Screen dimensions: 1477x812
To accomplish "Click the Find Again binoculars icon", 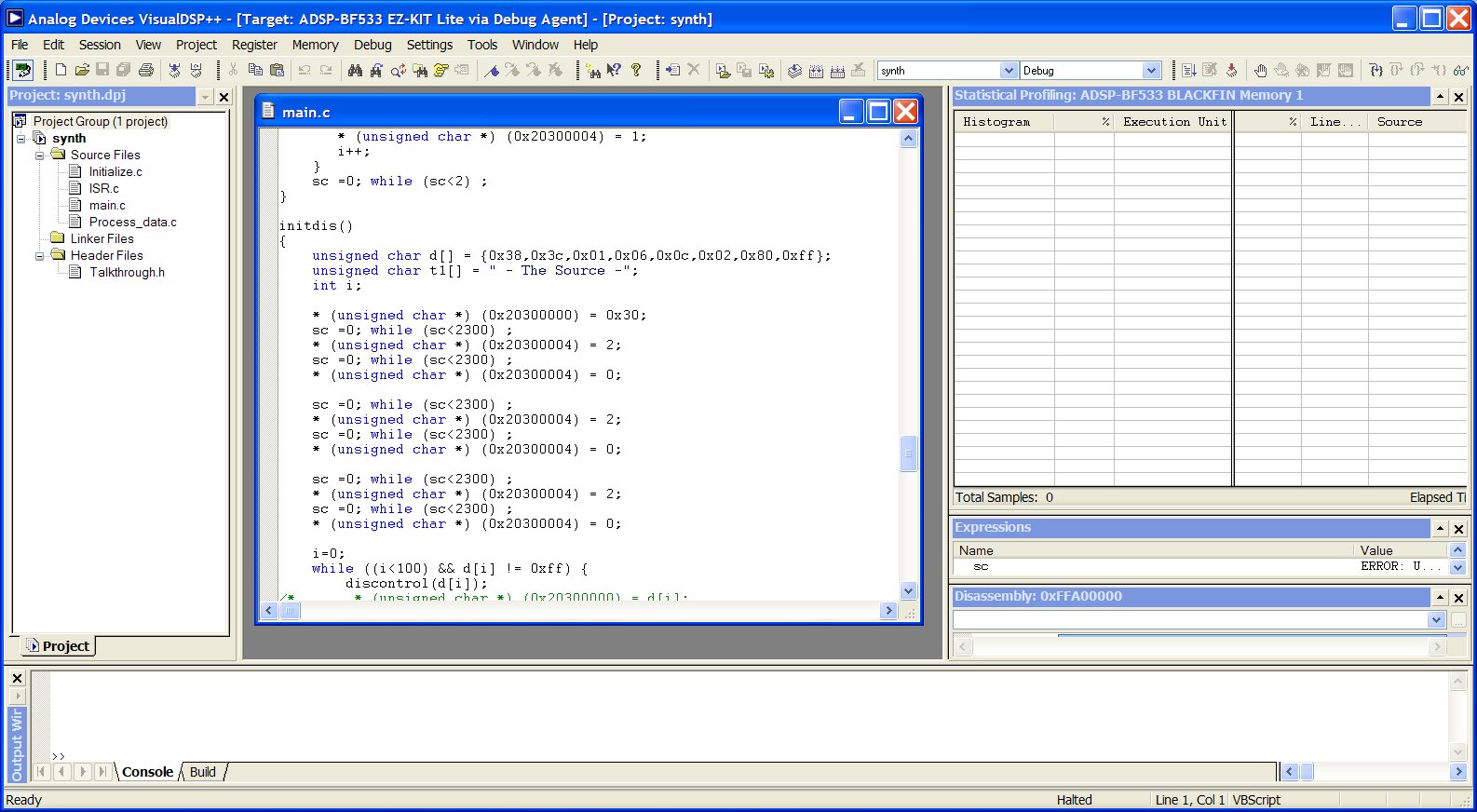I will click(376, 70).
